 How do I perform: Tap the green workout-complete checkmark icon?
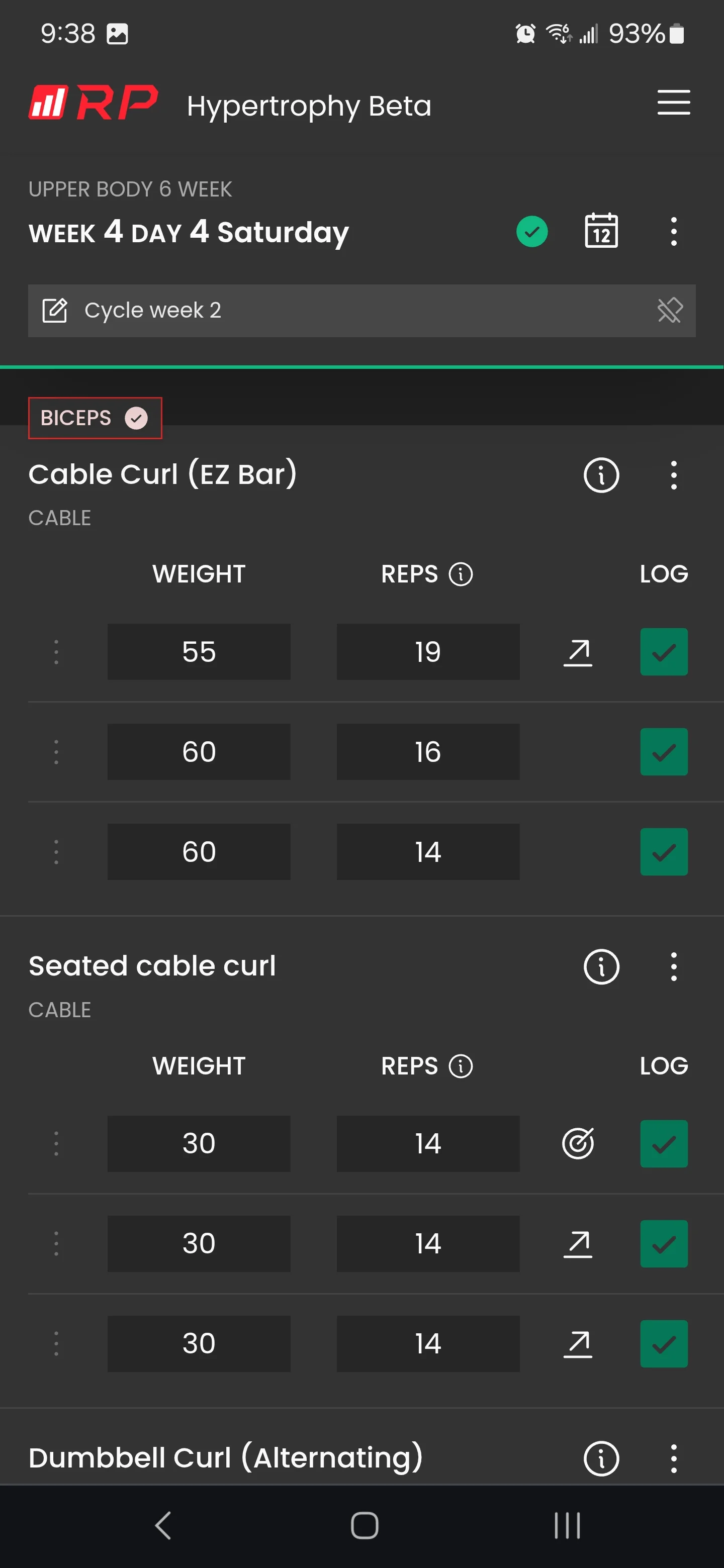pyautogui.click(x=531, y=231)
